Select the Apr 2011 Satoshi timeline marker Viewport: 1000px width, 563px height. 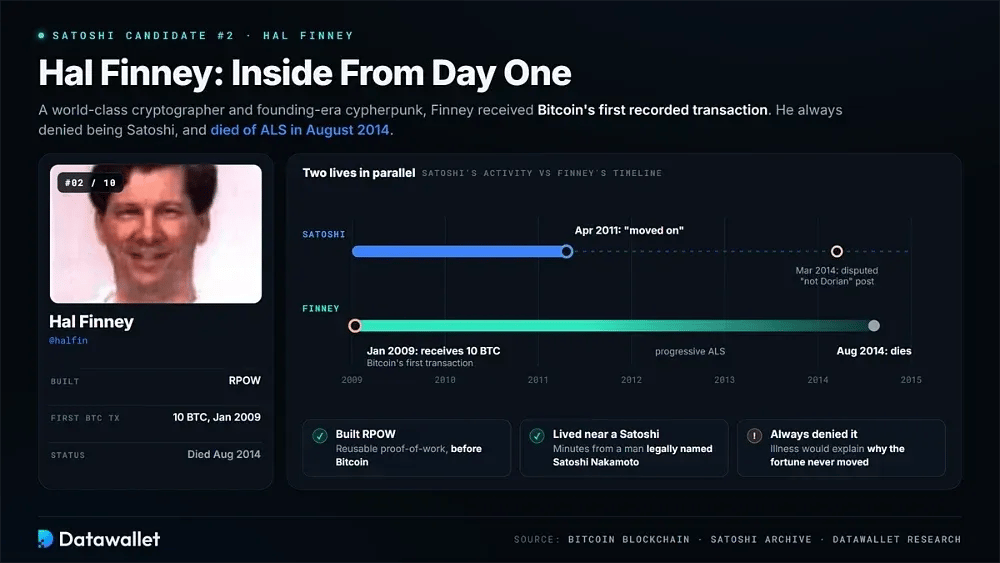click(566, 251)
